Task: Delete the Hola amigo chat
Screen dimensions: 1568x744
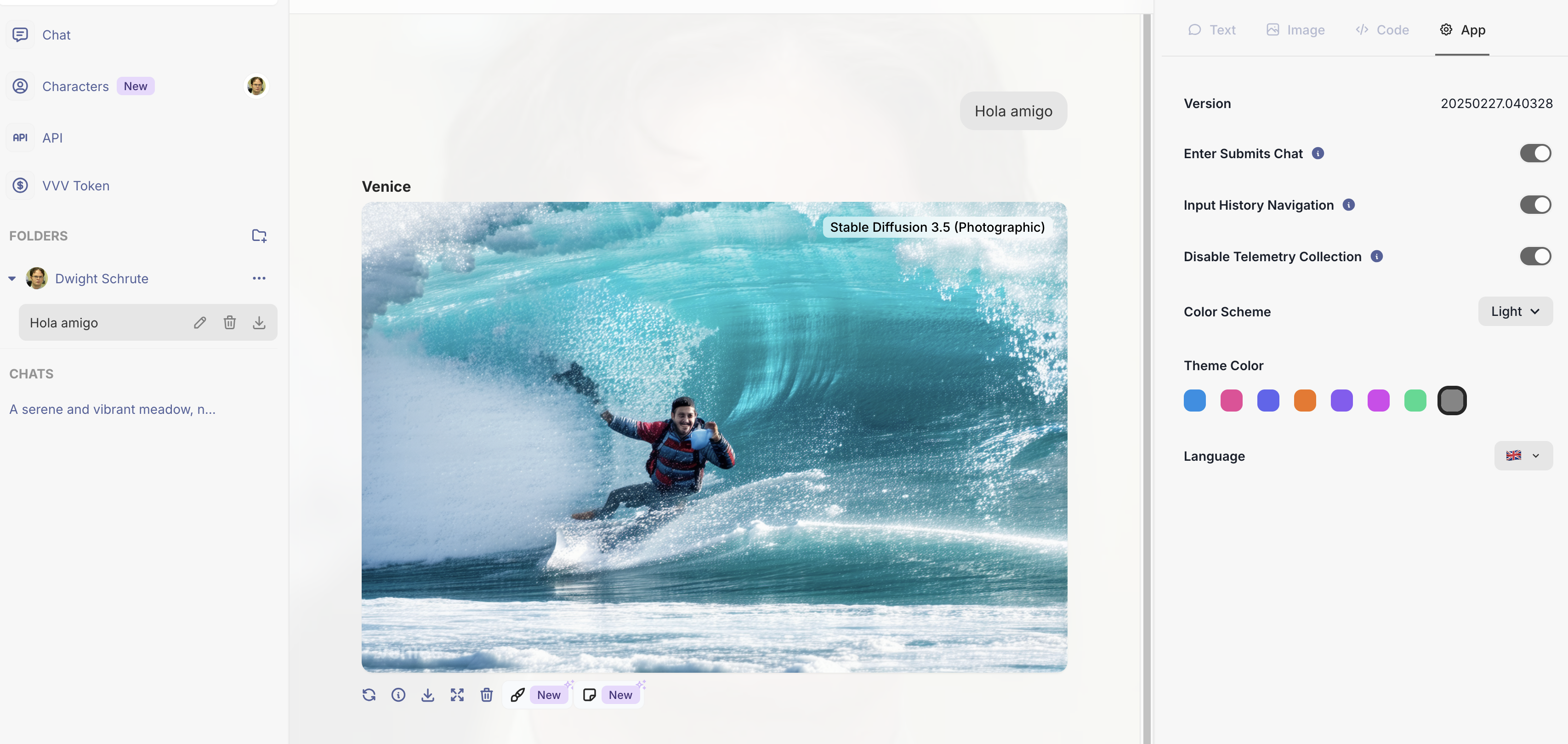Action: tap(229, 323)
